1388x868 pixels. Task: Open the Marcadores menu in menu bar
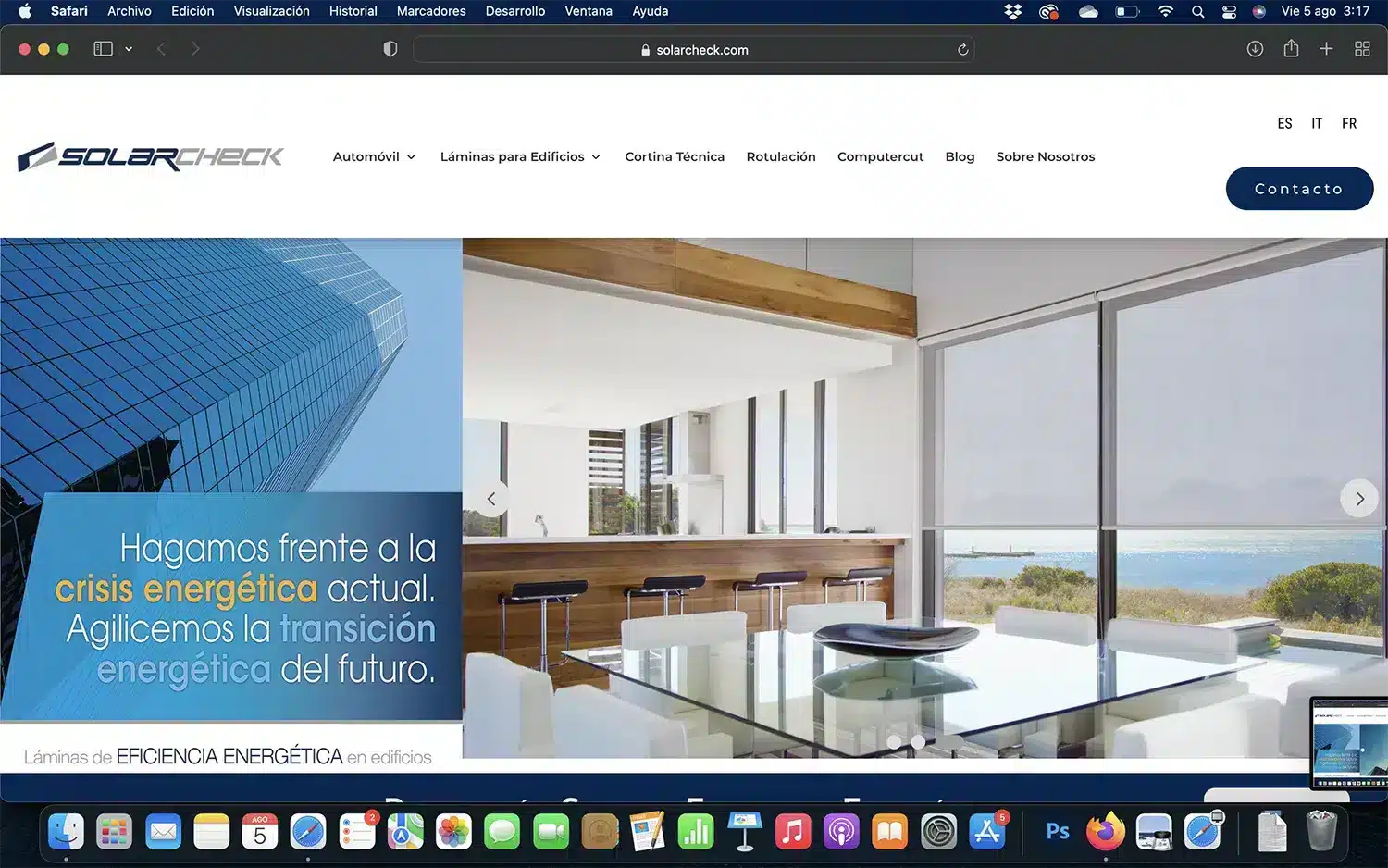pyautogui.click(x=430, y=11)
